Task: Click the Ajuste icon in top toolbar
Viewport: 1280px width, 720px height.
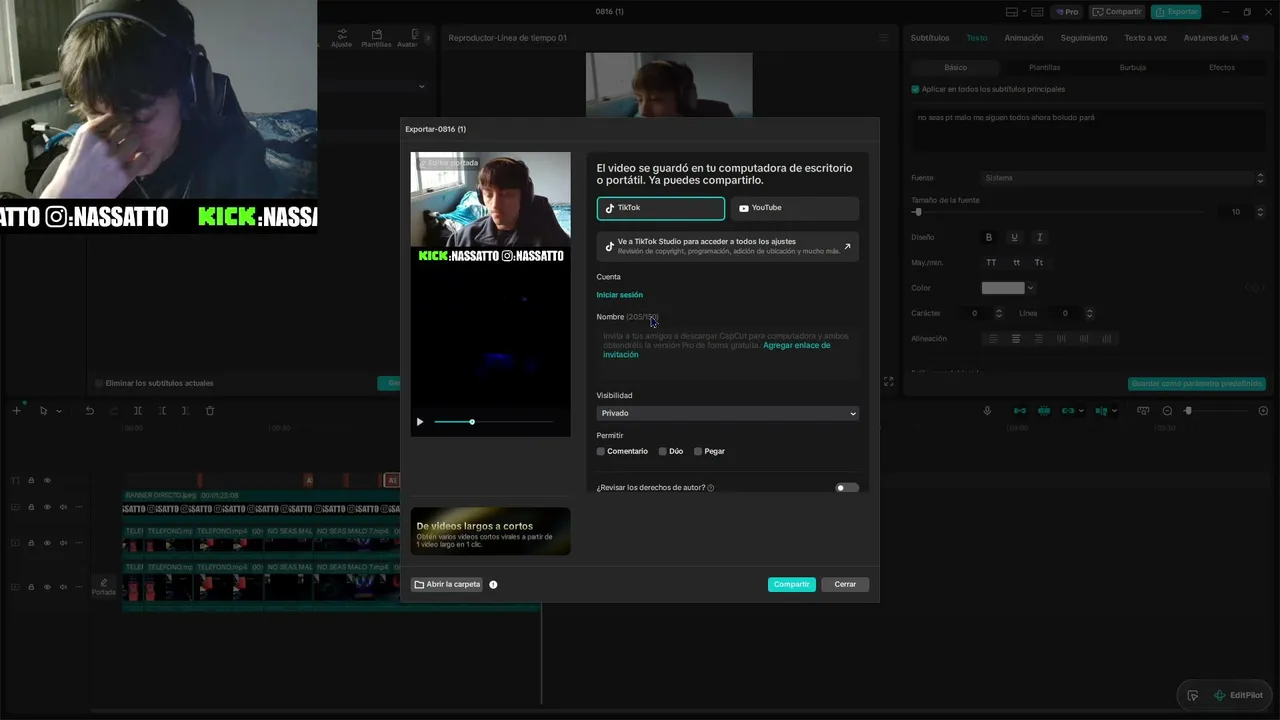Action: point(342,38)
